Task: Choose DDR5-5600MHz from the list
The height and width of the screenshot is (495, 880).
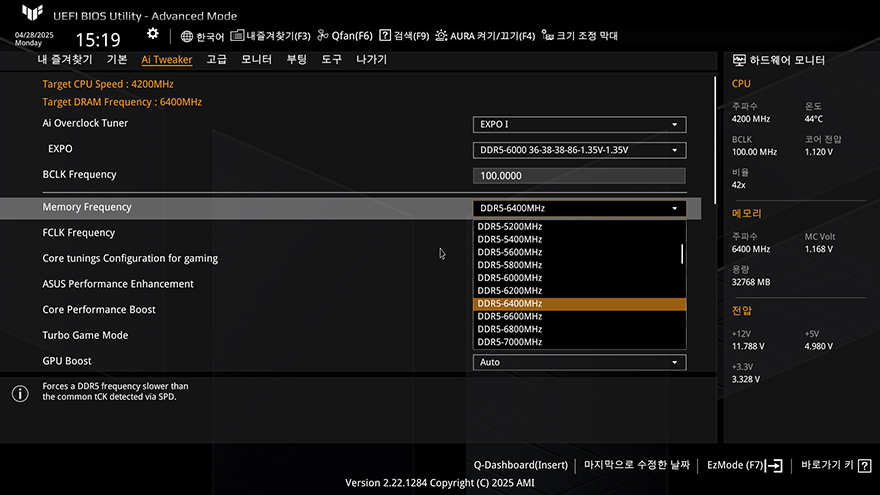Action: point(579,253)
